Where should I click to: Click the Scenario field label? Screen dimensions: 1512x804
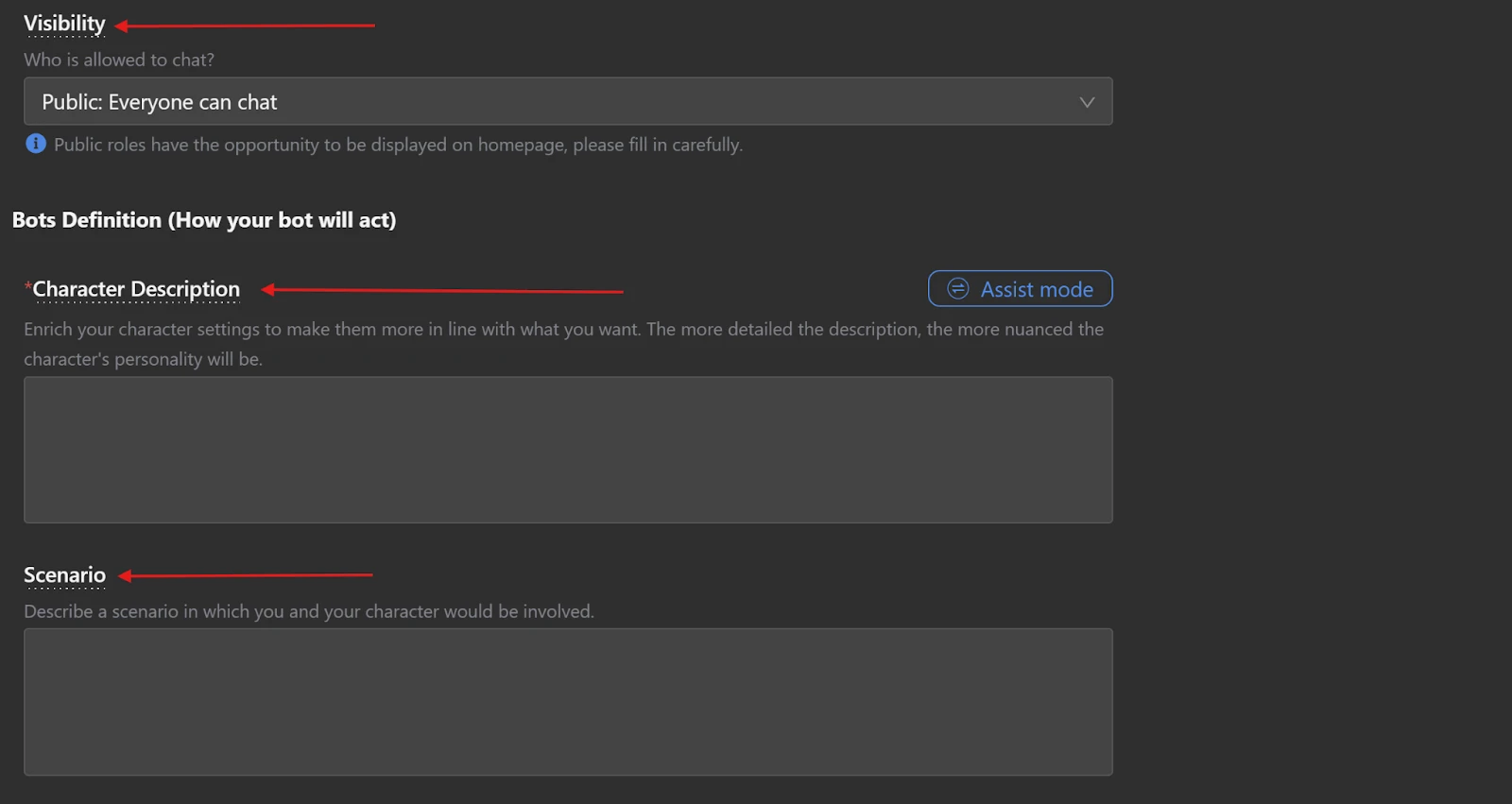coord(64,575)
